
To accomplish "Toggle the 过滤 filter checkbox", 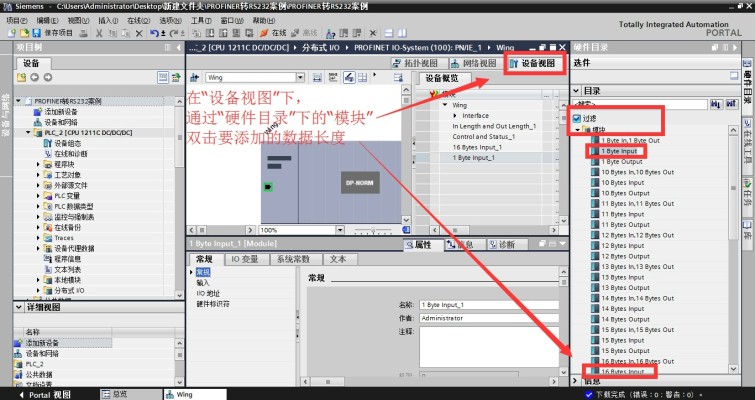I will tap(576, 118).
